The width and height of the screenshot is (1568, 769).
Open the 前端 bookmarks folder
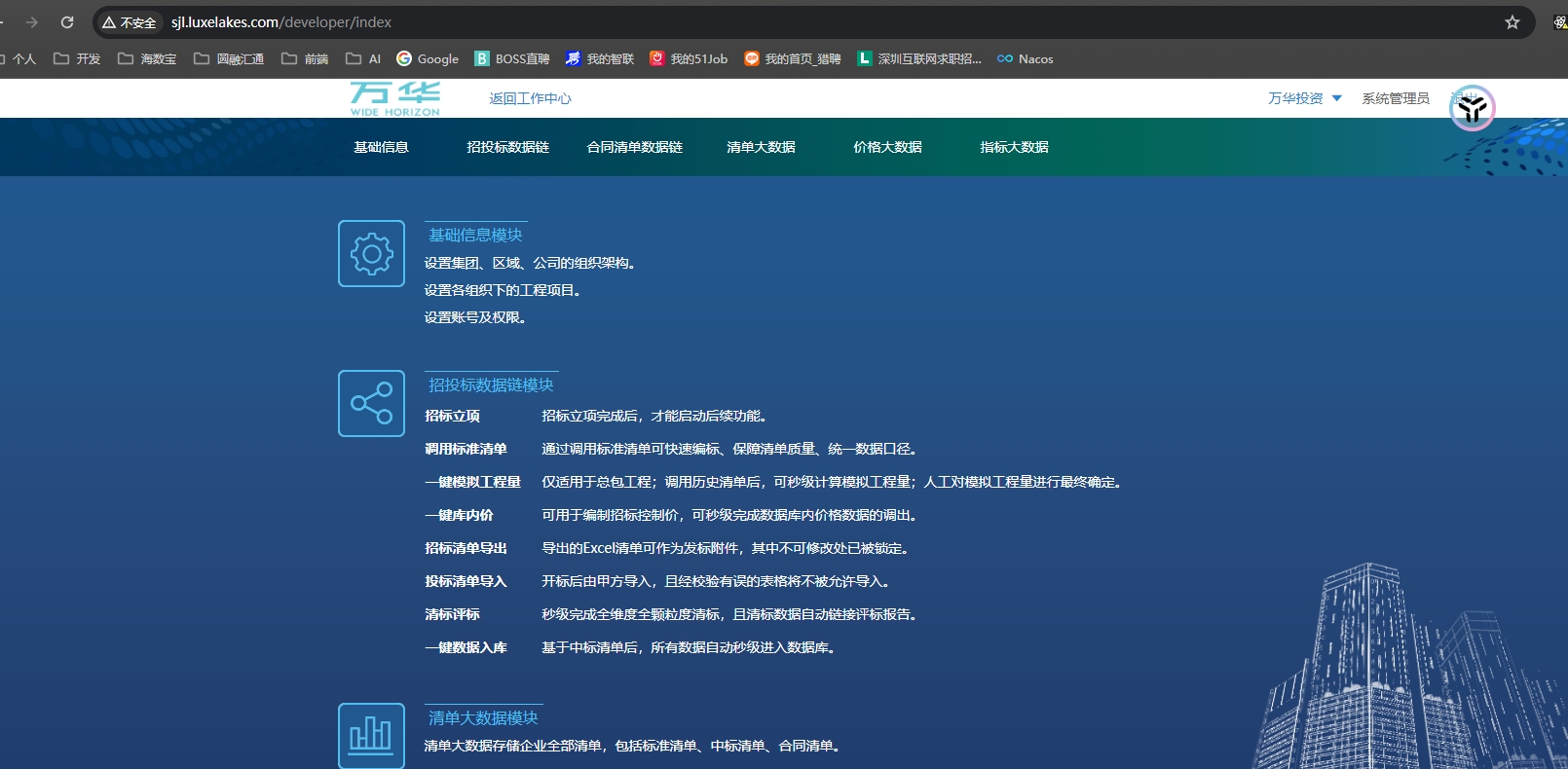[x=305, y=59]
